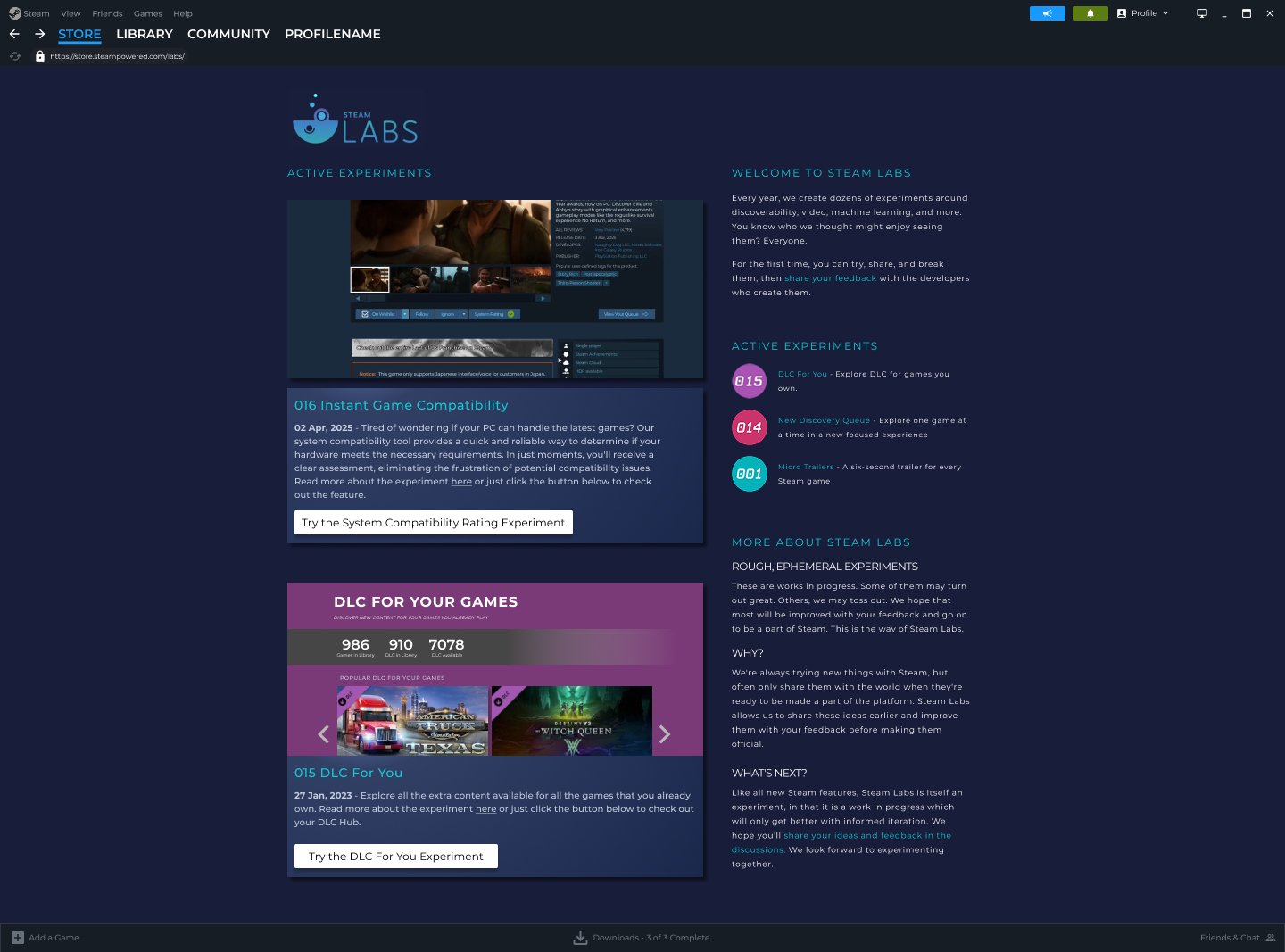This screenshot has width=1285, height=952.
Task: Open the 'share your feedback' link
Action: (830, 278)
